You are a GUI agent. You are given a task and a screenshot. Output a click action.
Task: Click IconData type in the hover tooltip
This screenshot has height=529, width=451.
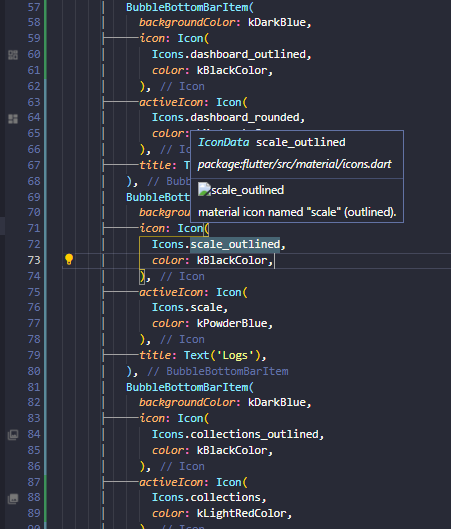(x=224, y=142)
